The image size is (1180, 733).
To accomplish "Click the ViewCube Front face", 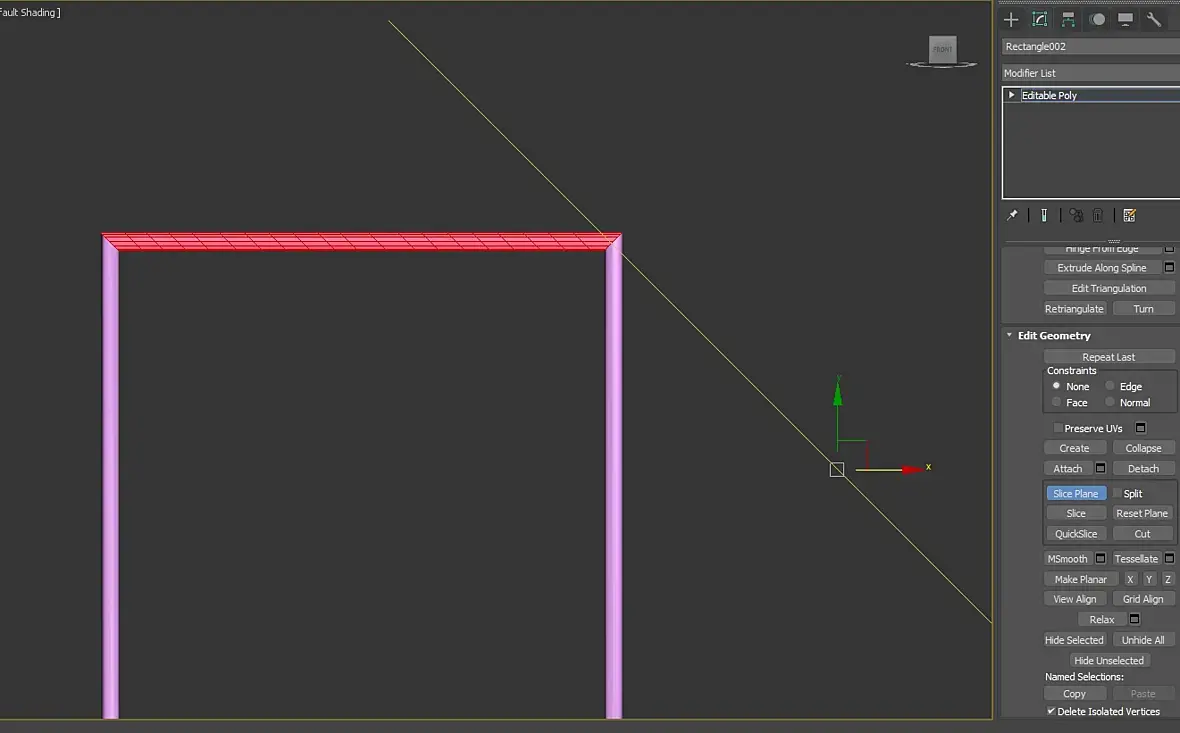I will click(x=942, y=50).
